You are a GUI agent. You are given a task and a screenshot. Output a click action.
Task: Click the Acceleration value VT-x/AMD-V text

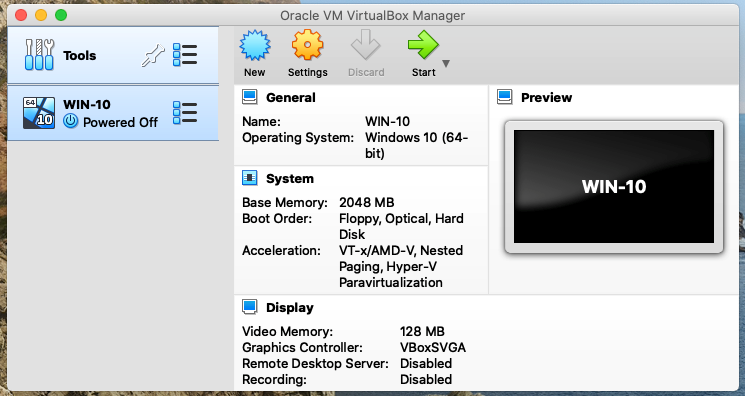pos(401,266)
